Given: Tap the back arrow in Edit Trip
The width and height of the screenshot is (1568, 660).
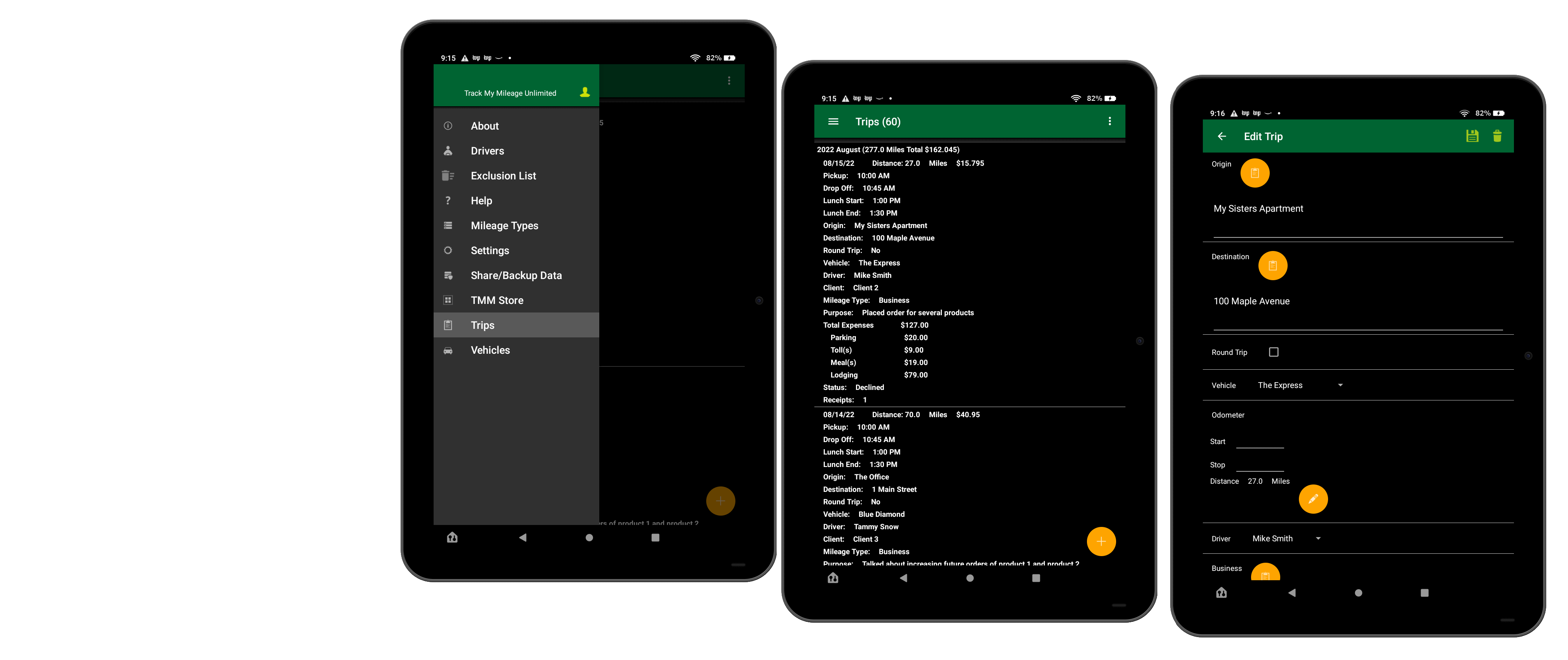Looking at the screenshot, I should 1221,135.
